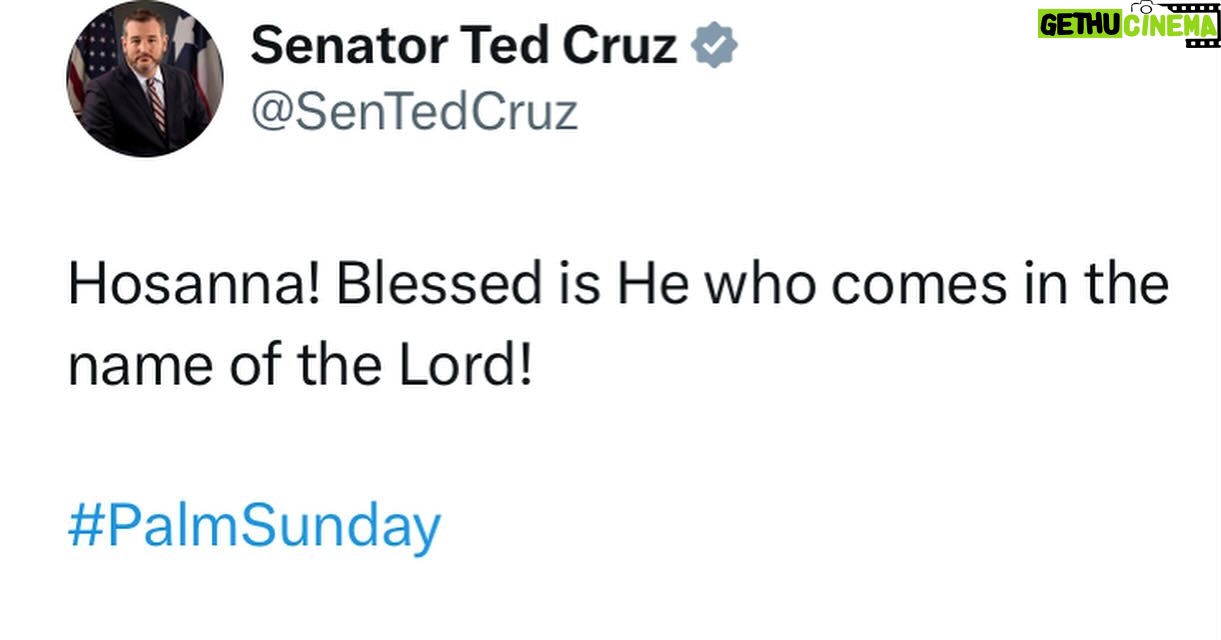
Task: Click the blue verified badge icon
Action: [715, 45]
